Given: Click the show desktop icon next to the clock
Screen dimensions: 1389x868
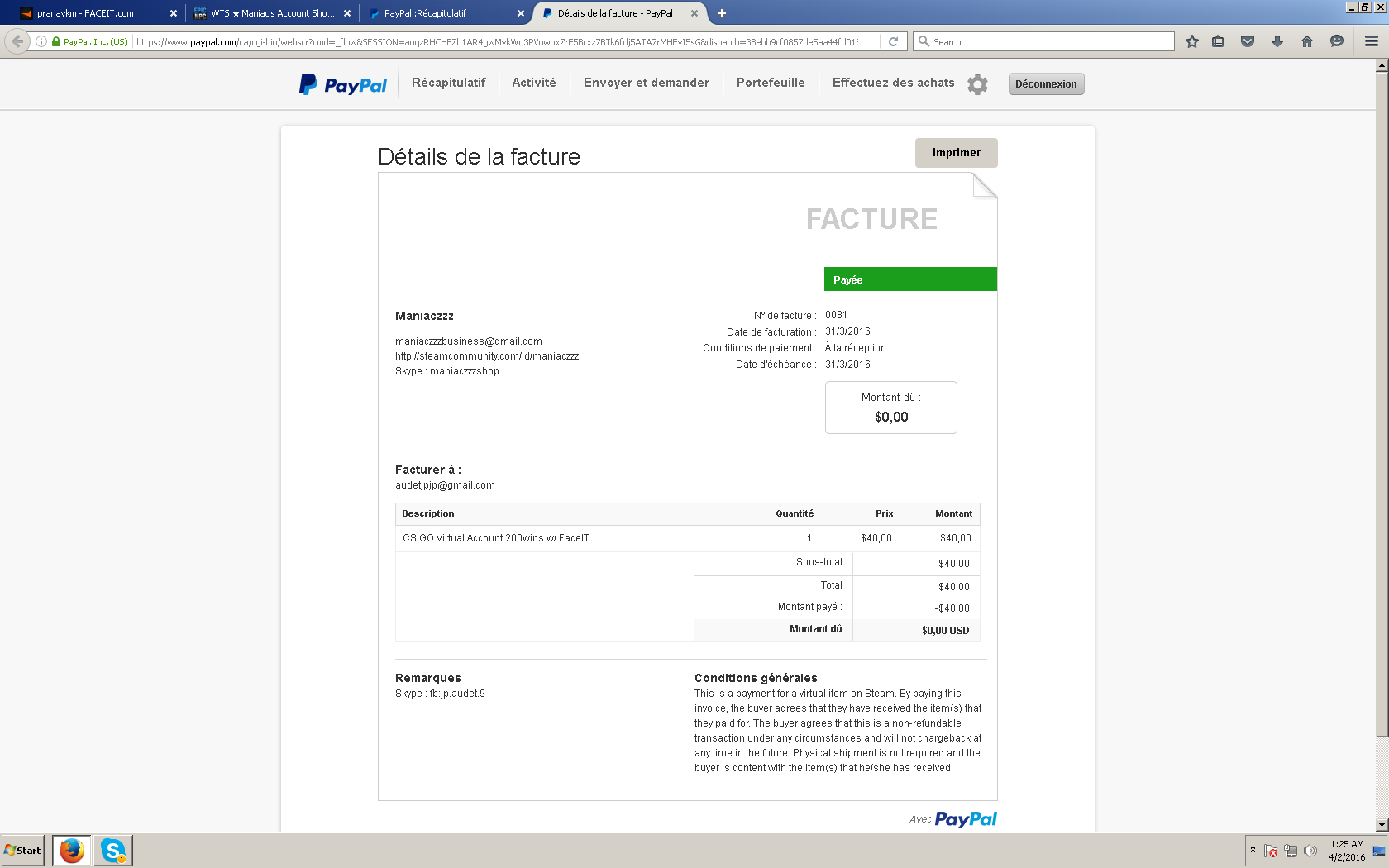Looking at the screenshot, I should tap(1378, 851).
